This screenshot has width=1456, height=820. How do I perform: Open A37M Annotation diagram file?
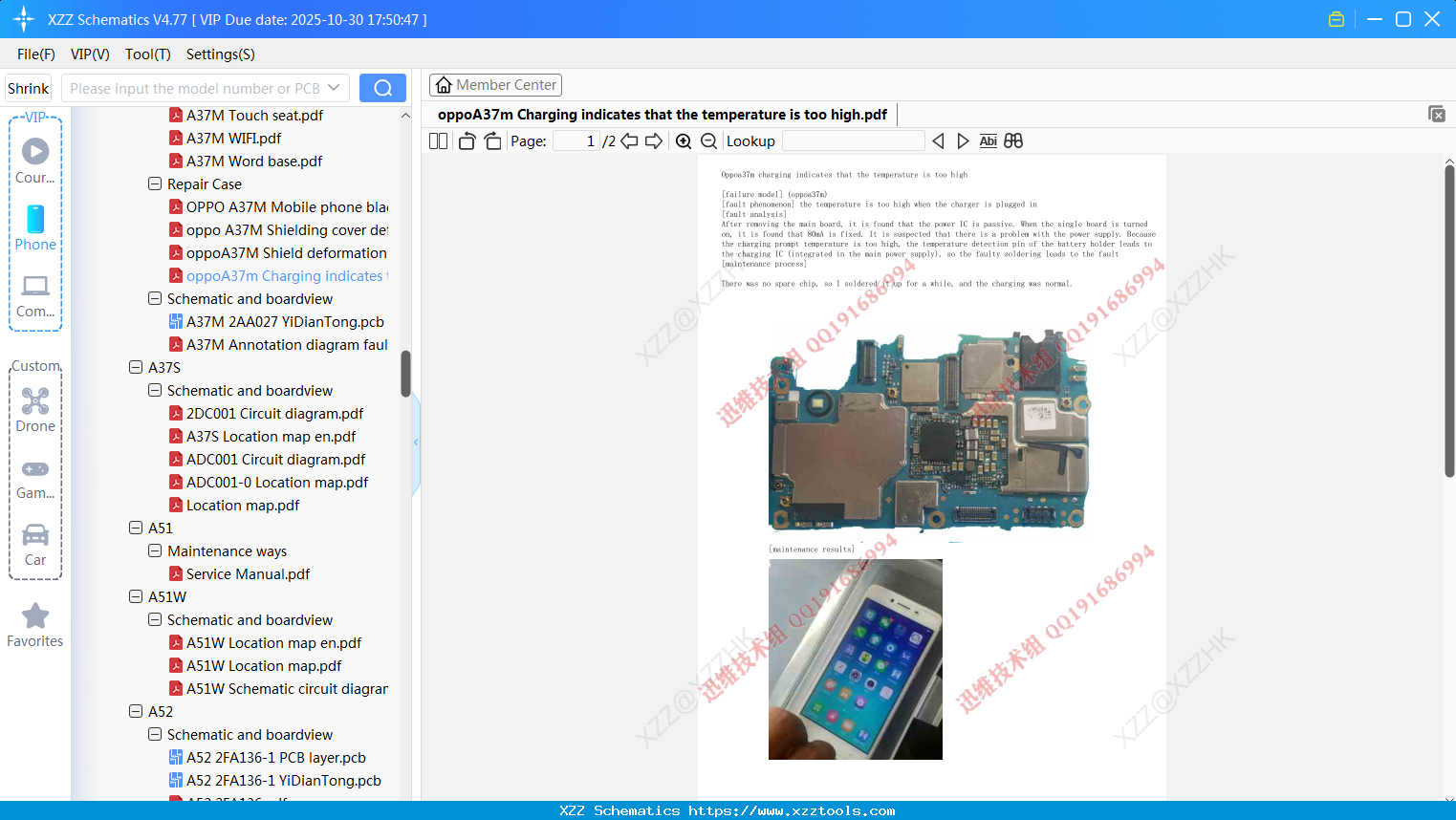point(278,345)
